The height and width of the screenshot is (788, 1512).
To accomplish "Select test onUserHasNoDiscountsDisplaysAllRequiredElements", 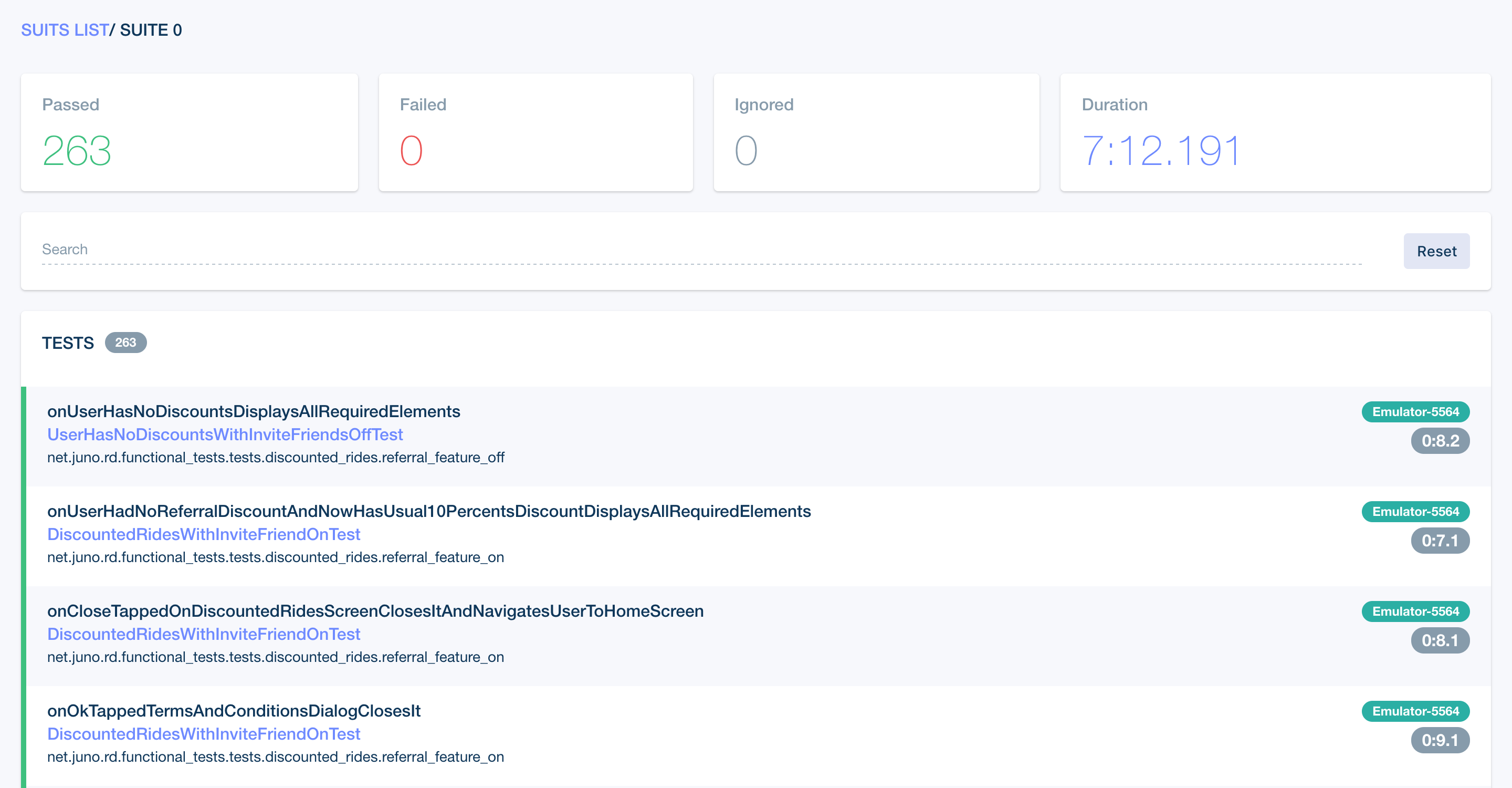I will pyautogui.click(x=254, y=411).
